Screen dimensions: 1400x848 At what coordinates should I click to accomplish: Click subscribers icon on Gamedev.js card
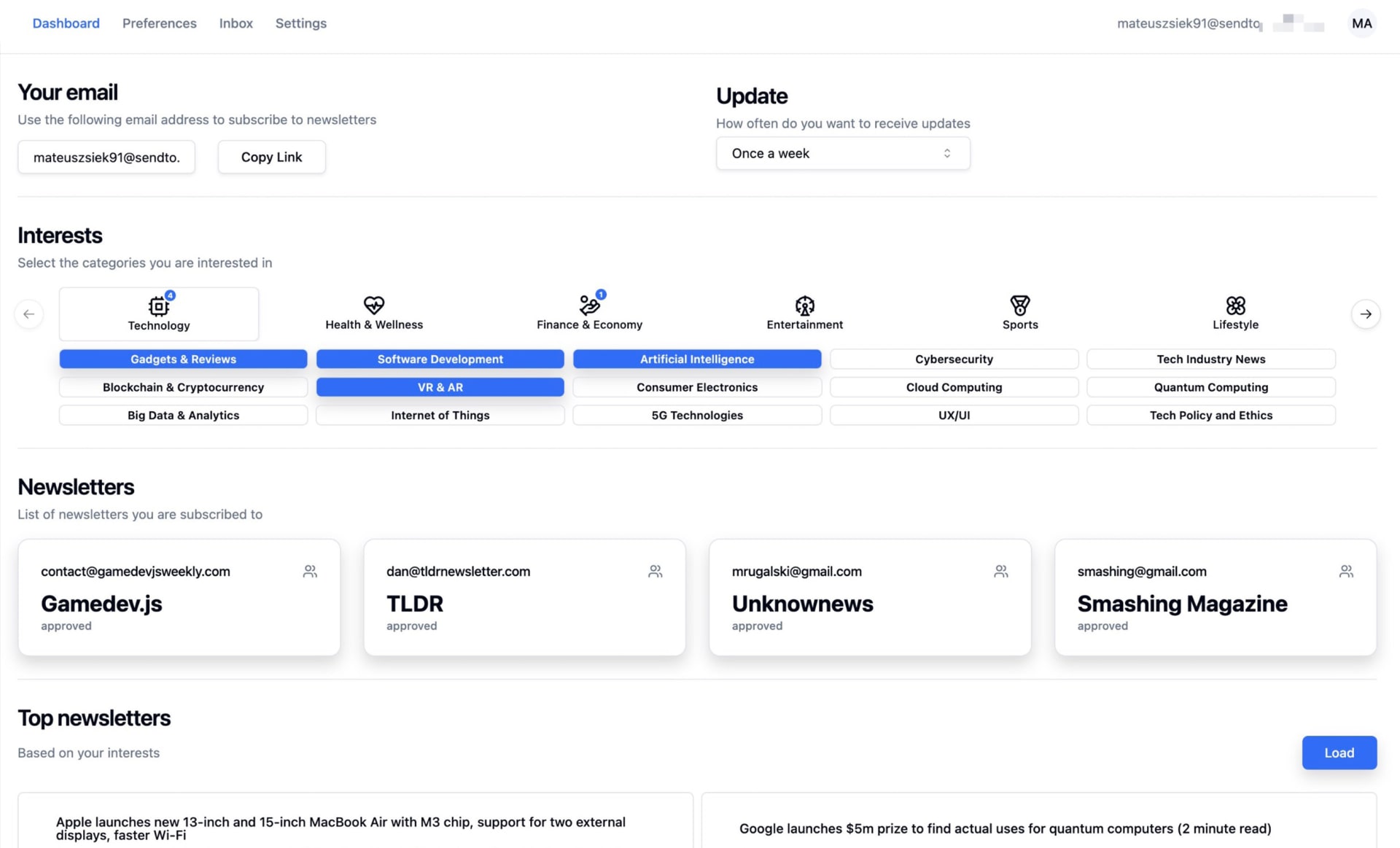tap(310, 572)
